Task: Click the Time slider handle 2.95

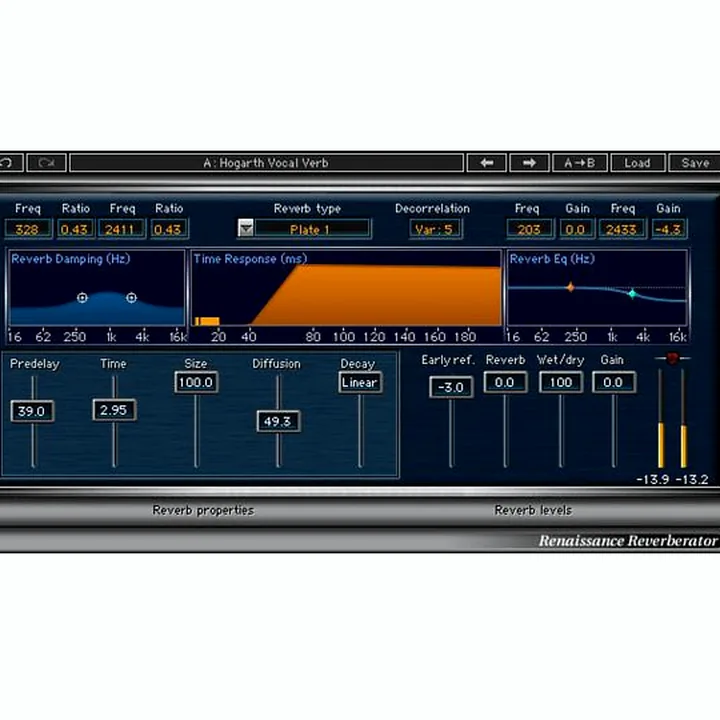Action: pyautogui.click(x=114, y=410)
